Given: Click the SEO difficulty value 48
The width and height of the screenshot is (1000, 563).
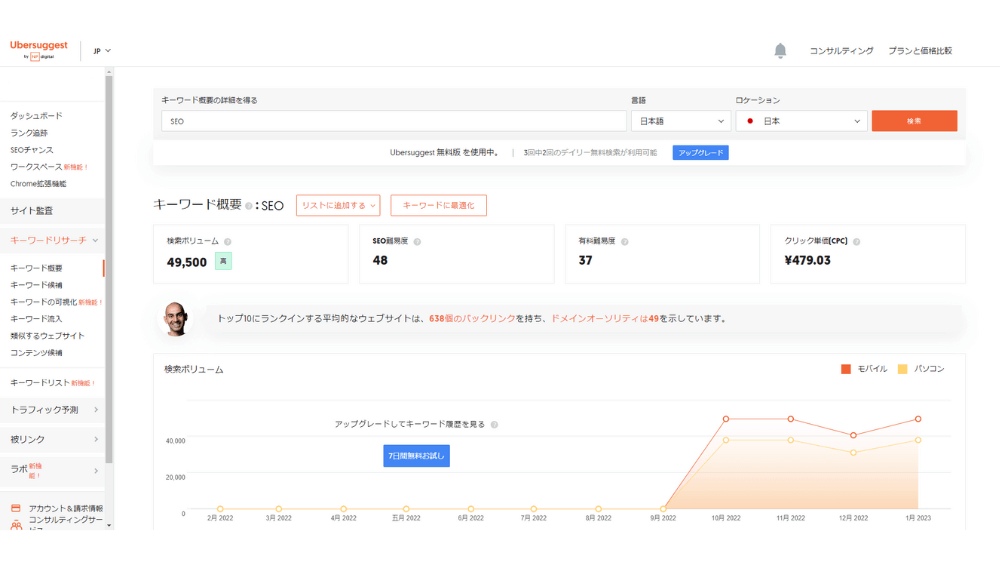Looking at the screenshot, I should pos(380,260).
